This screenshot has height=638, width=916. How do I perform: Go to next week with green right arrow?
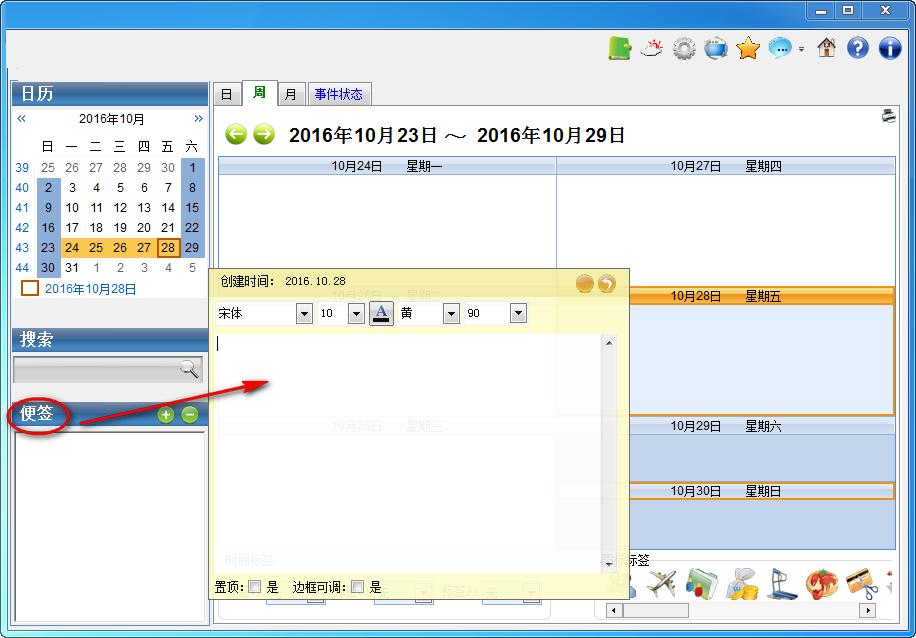click(264, 135)
